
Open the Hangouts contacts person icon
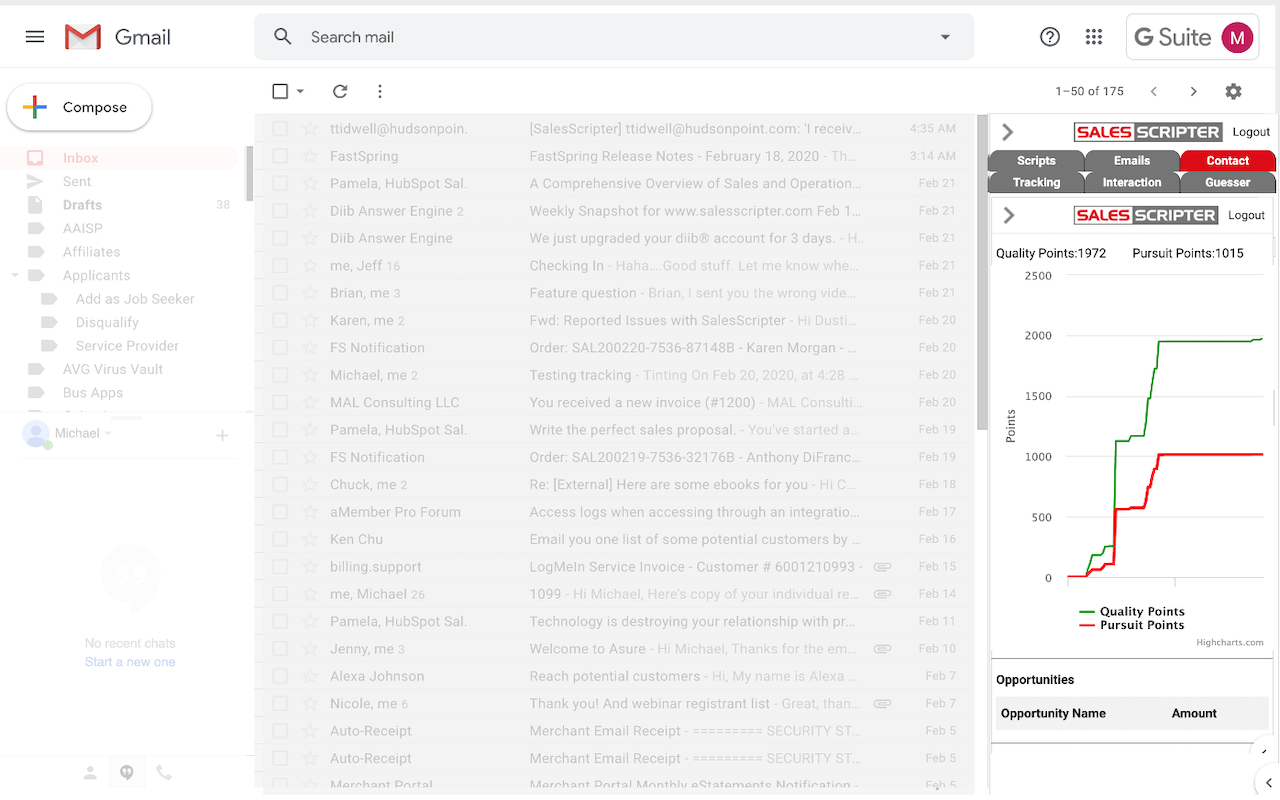click(90, 772)
